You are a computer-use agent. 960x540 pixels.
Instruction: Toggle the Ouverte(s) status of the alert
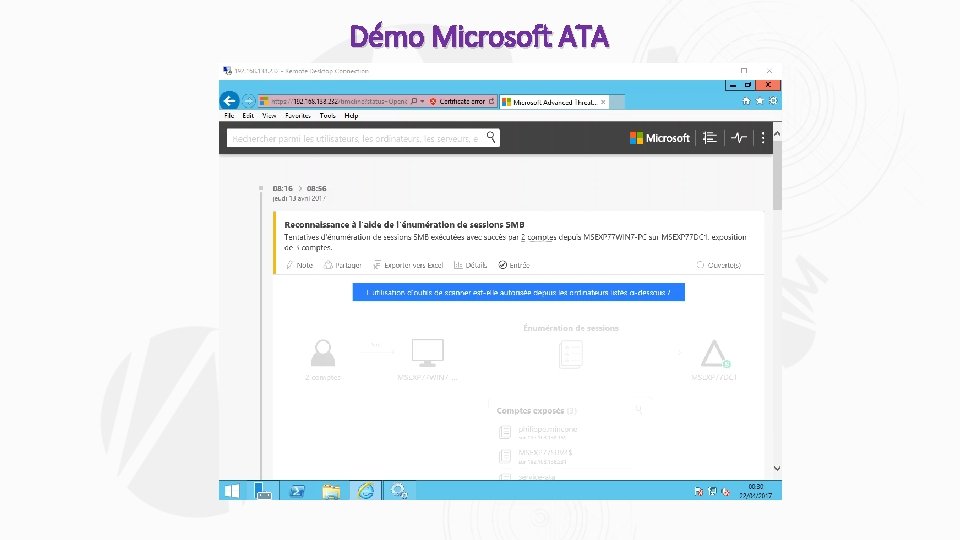718,265
